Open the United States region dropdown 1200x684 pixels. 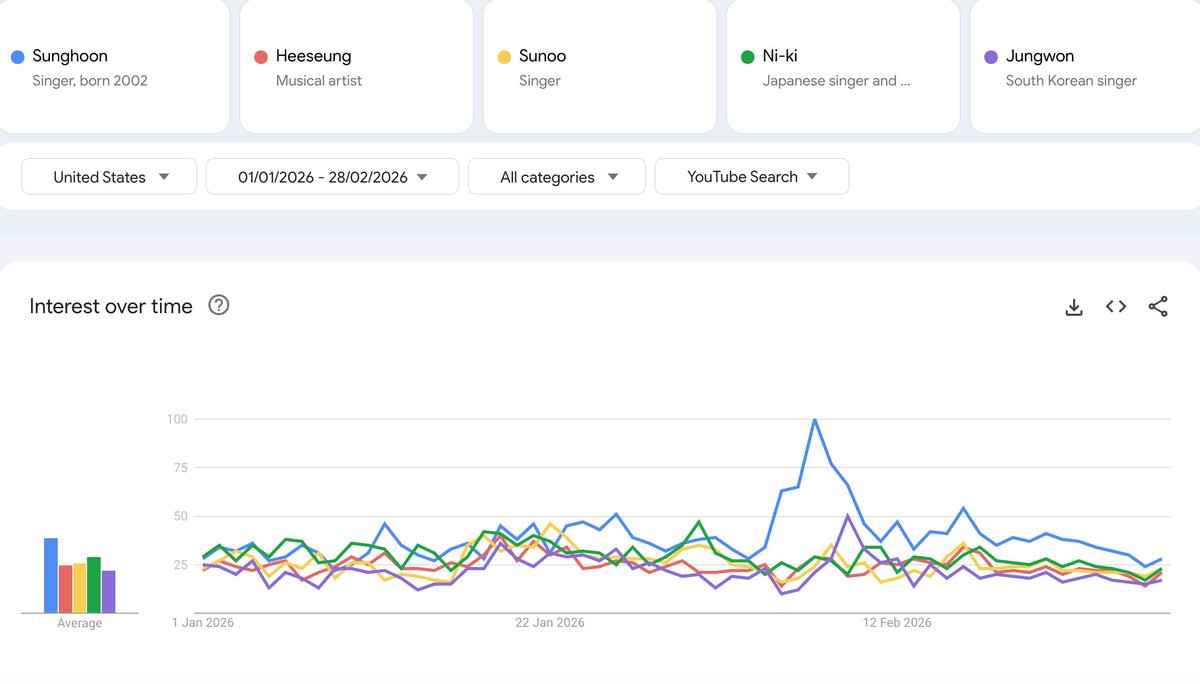(x=108, y=176)
